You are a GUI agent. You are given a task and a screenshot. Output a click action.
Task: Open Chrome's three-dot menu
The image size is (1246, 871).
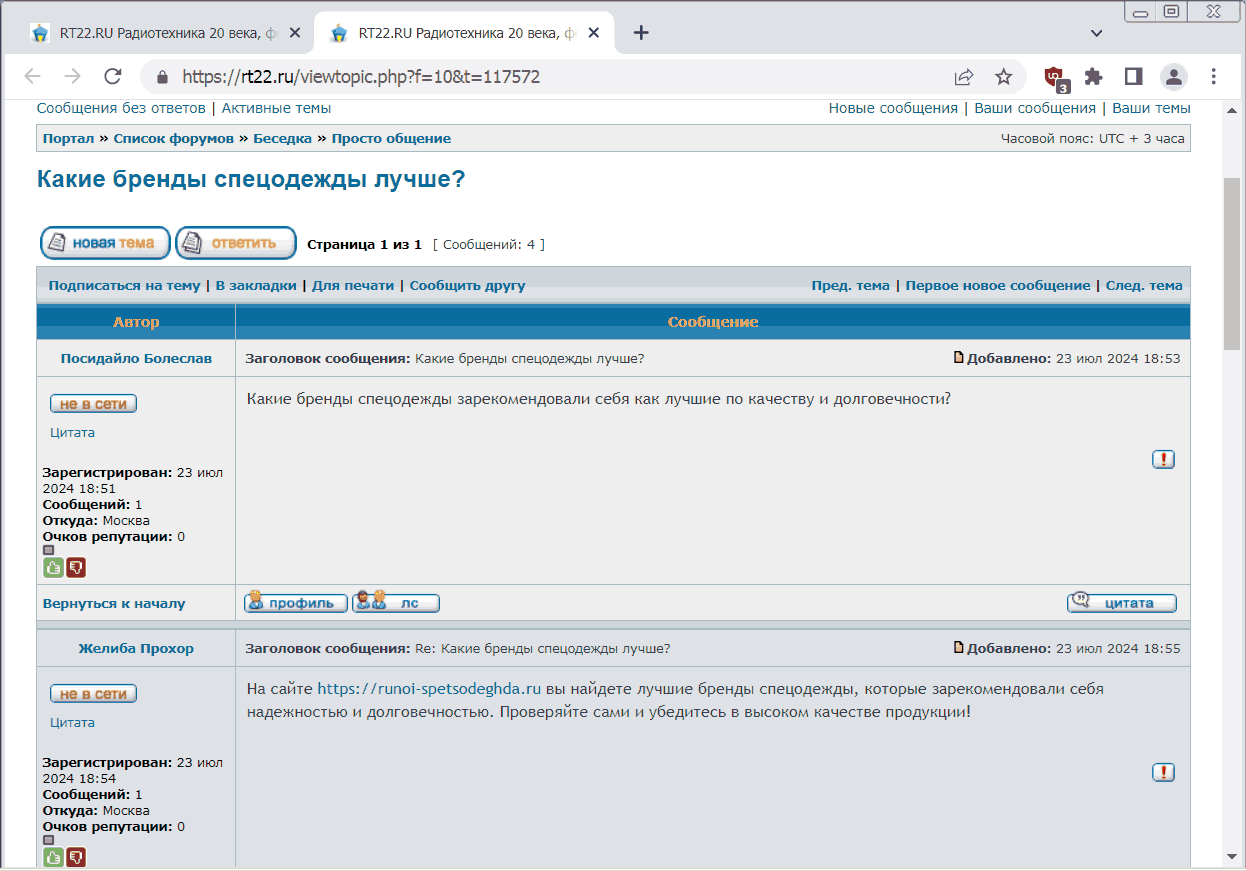(1214, 77)
